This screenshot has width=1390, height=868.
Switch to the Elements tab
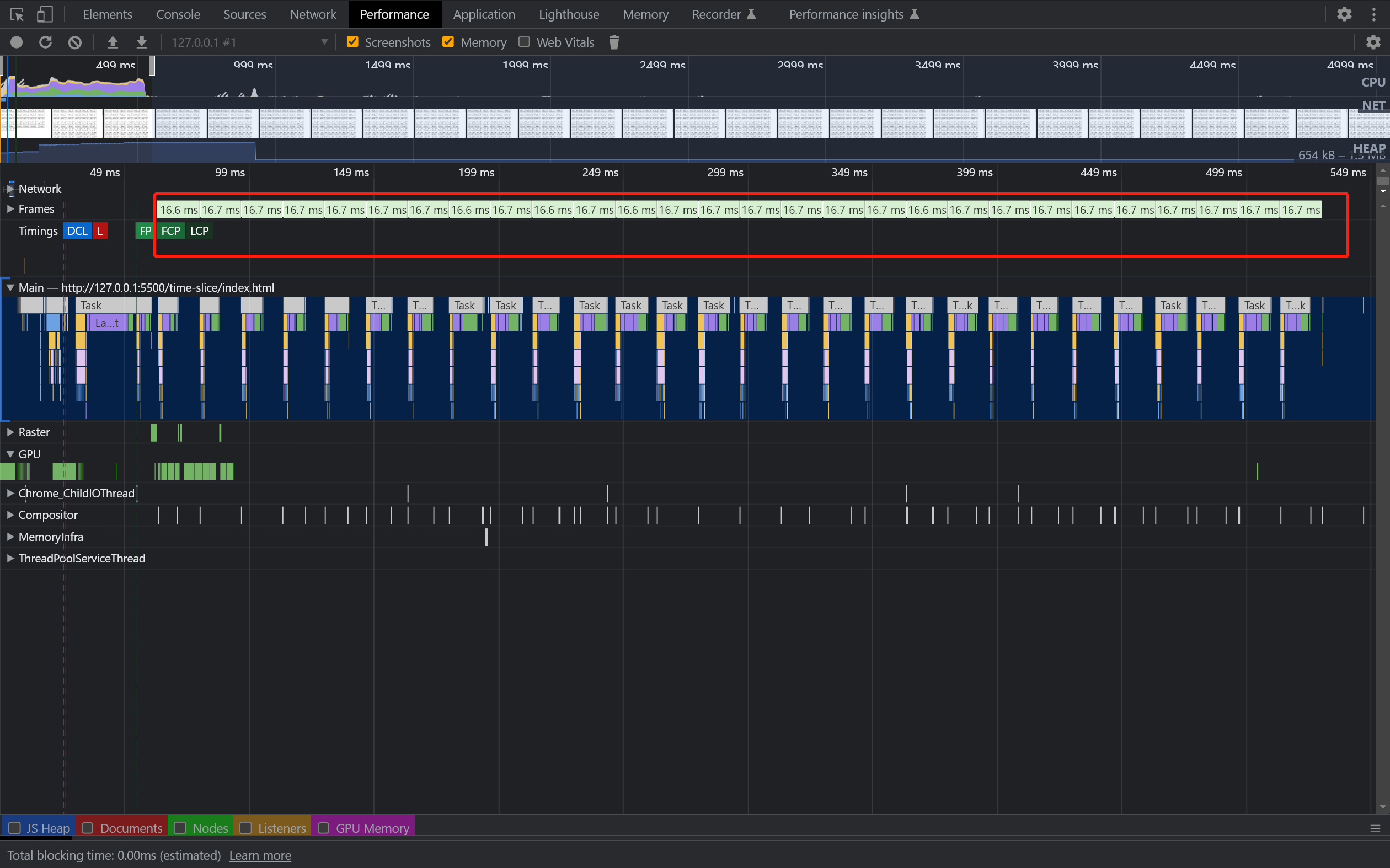click(x=108, y=14)
